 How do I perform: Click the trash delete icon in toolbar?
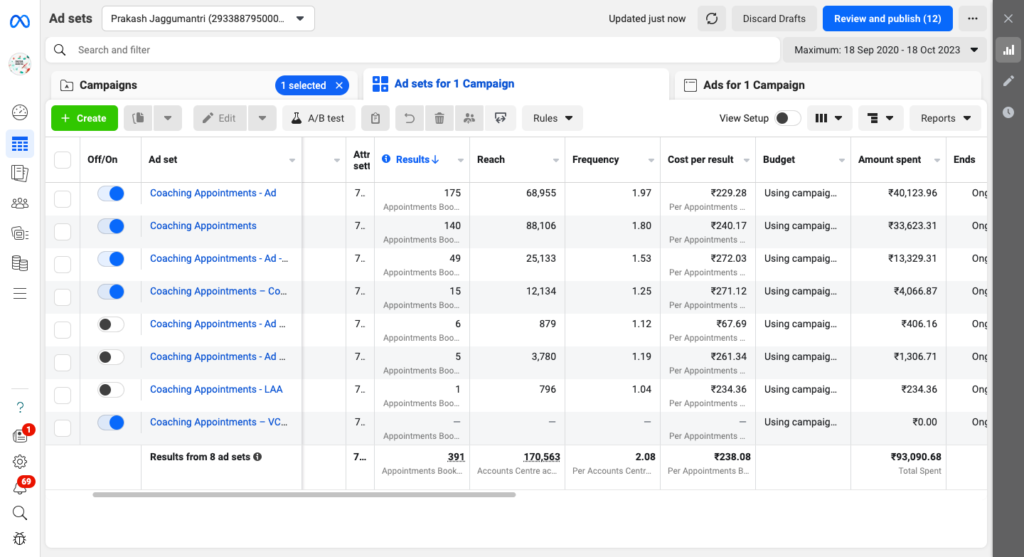(439, 118)
